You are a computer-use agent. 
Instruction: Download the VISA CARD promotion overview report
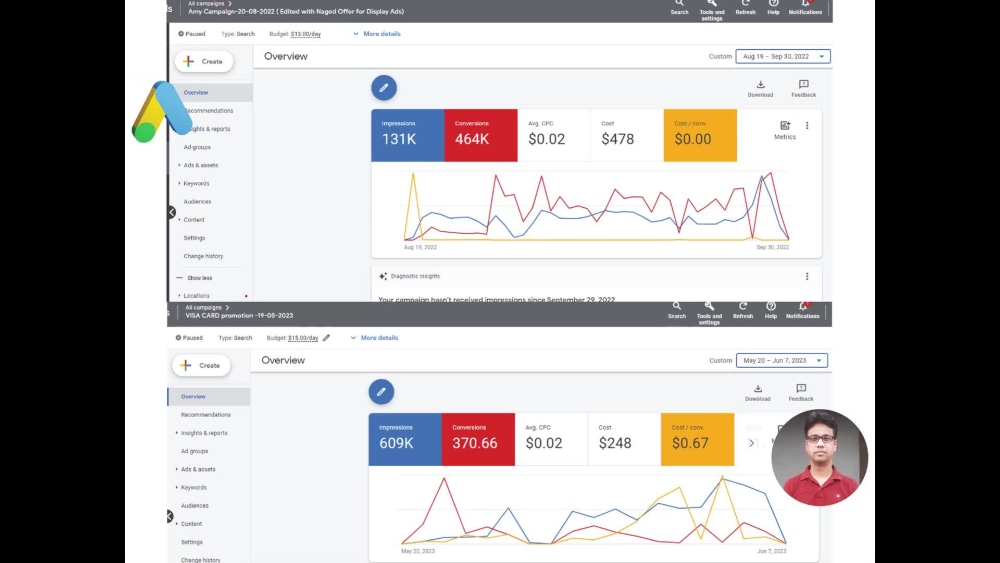tap(758, 392)
